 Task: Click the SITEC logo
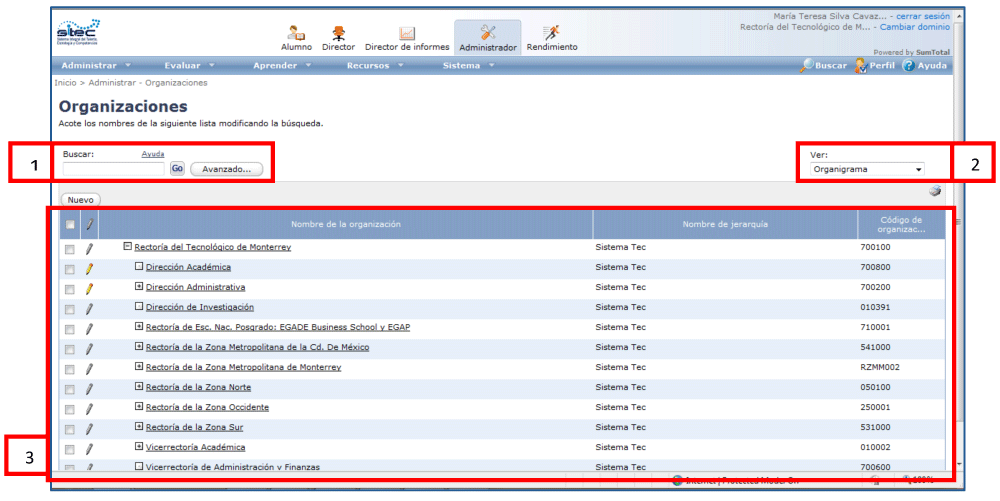[78, 33]
